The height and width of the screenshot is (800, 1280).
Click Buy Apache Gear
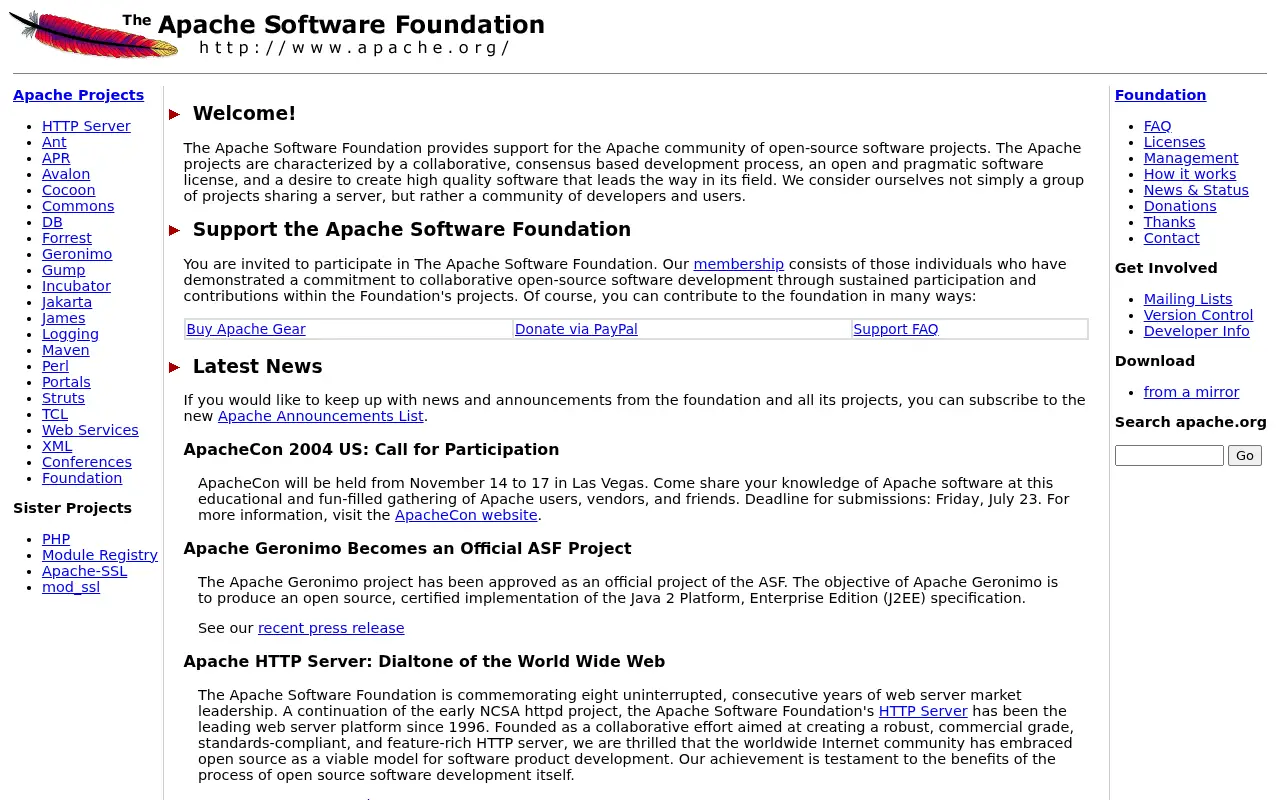point(246,329)
